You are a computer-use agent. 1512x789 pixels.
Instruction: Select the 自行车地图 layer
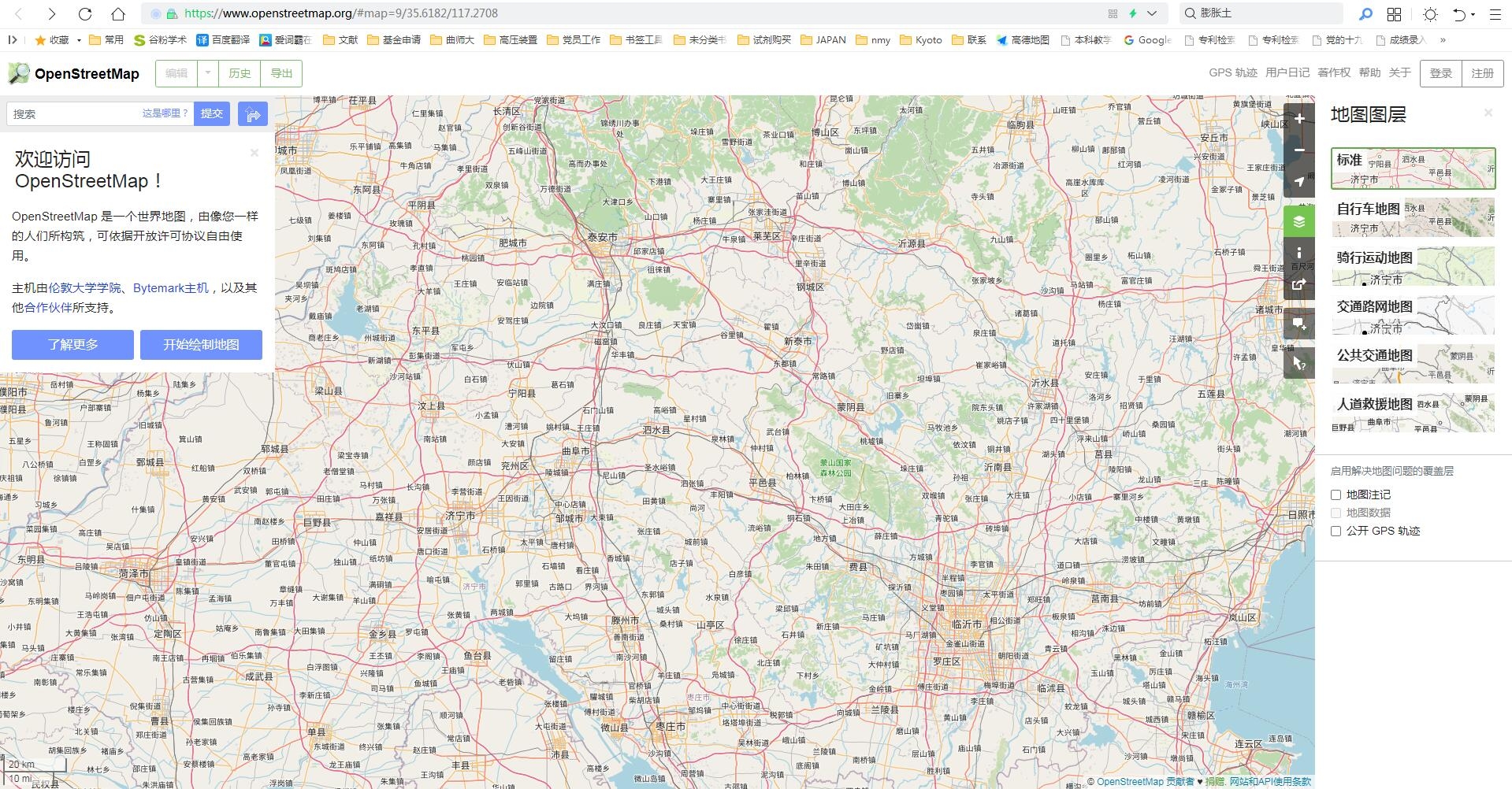(1412, 217)
